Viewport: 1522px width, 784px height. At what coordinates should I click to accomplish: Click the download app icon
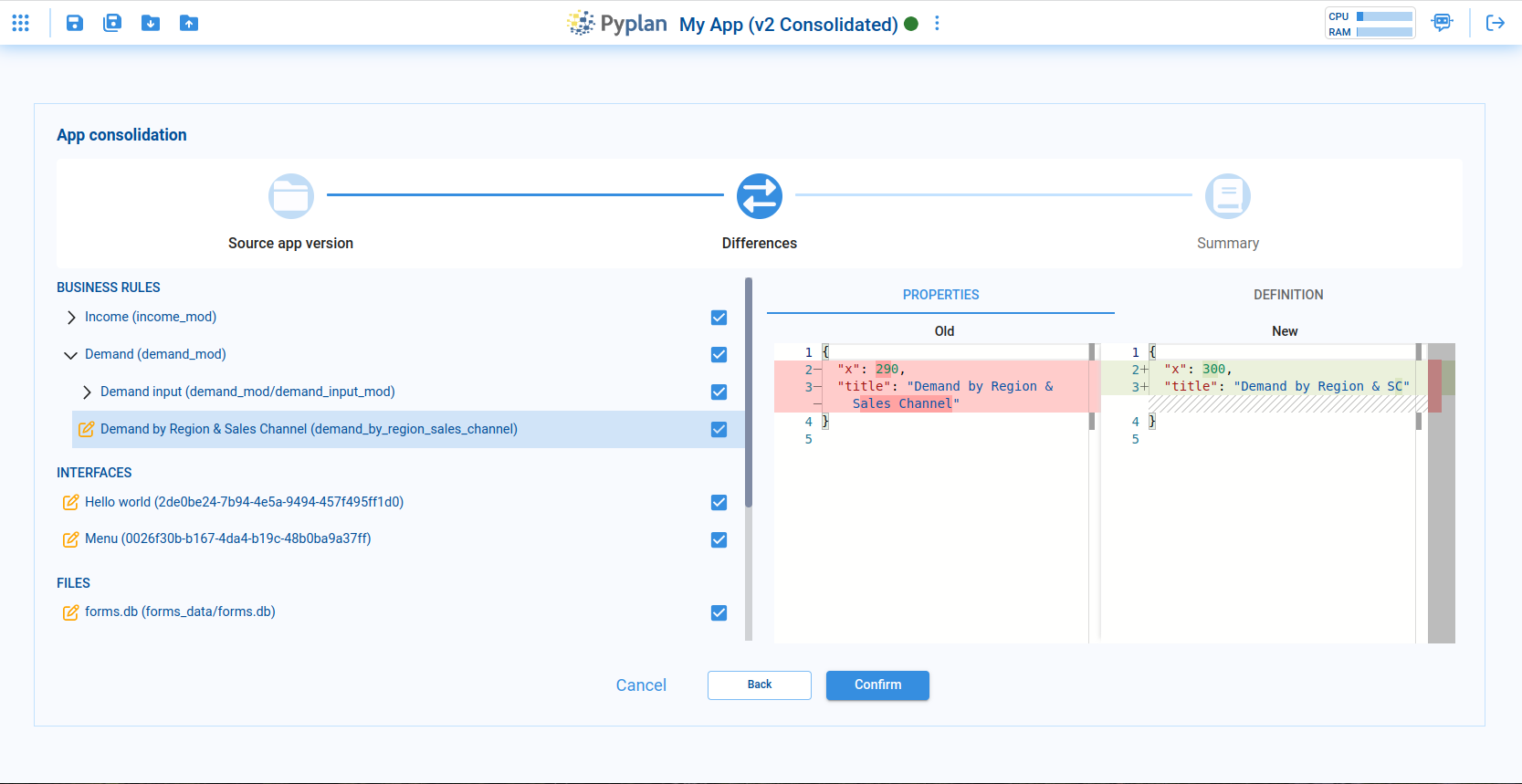pyautogui.click(x=151, y=23)
